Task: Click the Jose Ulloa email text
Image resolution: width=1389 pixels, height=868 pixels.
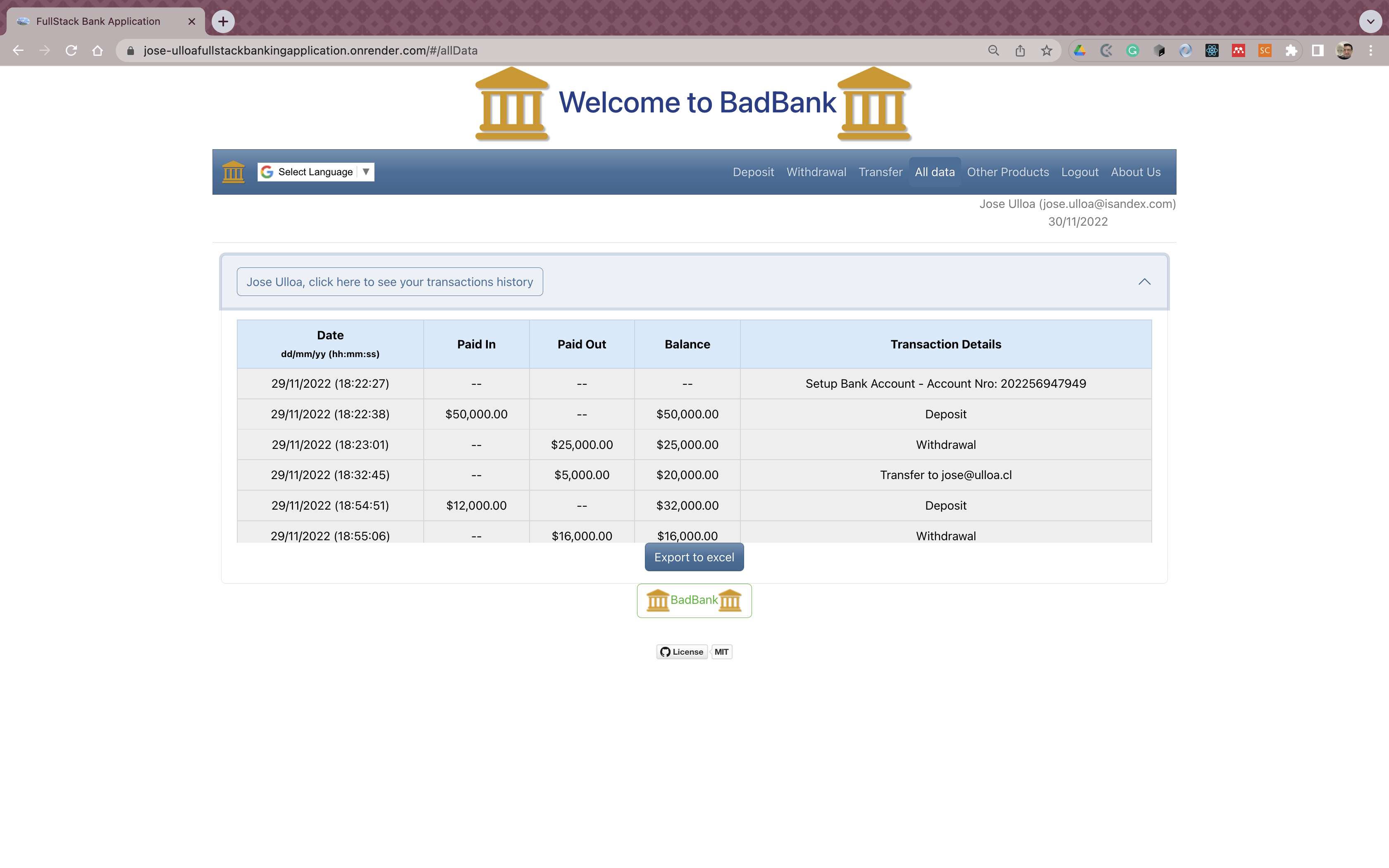Action: point(1077,204)
